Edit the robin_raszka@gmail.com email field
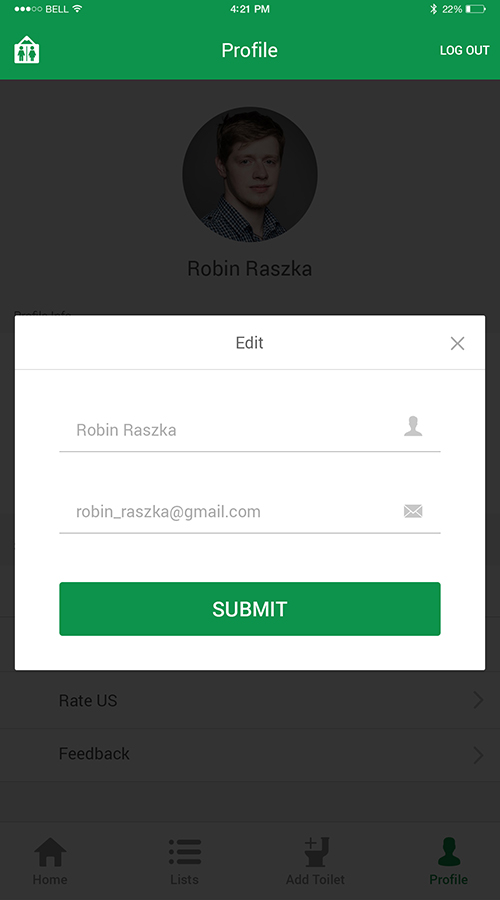Image resolution: width=500 pixels, height=900 pixels. [250, 511]
